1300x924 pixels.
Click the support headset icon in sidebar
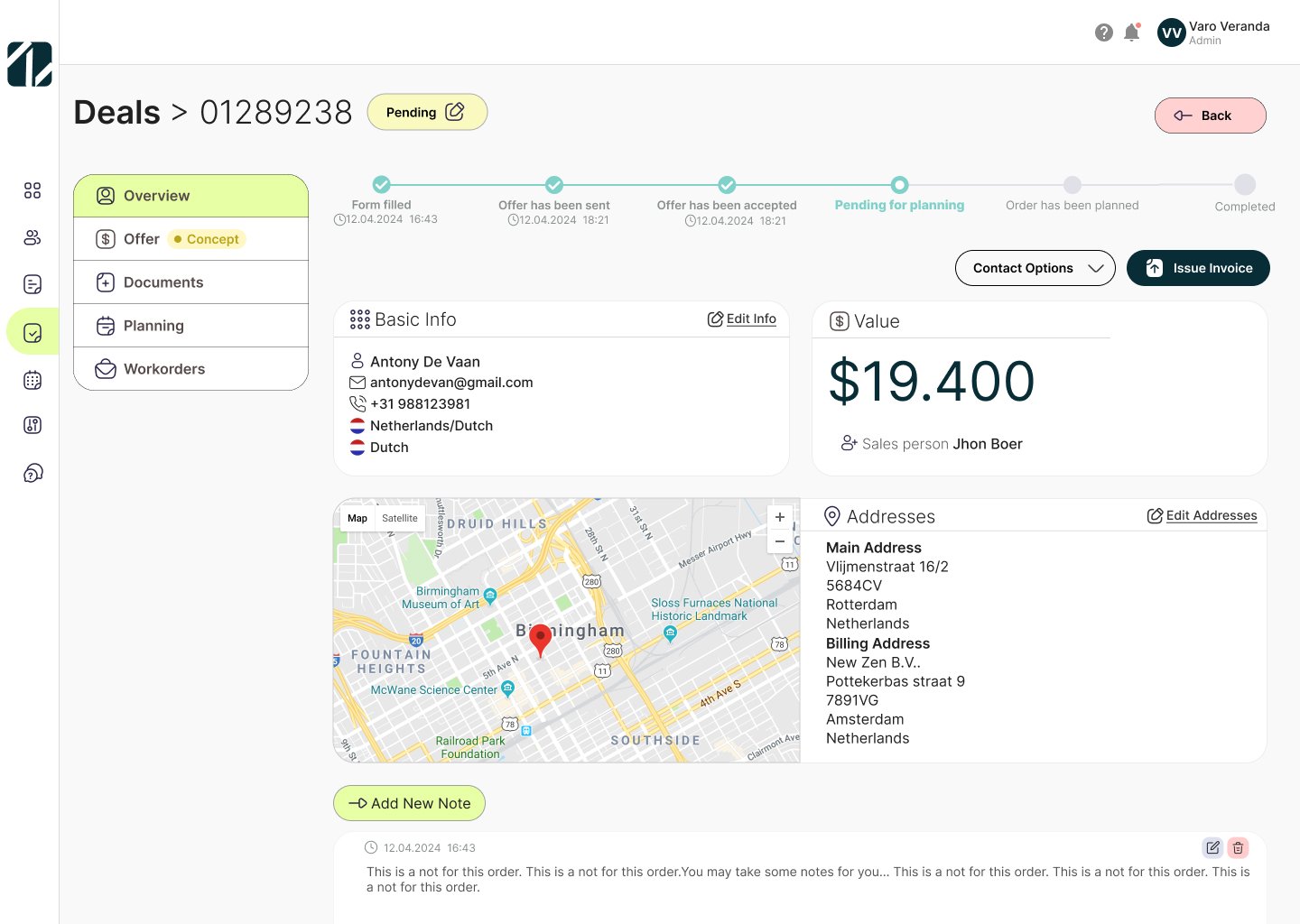click(x=32, y=473)
